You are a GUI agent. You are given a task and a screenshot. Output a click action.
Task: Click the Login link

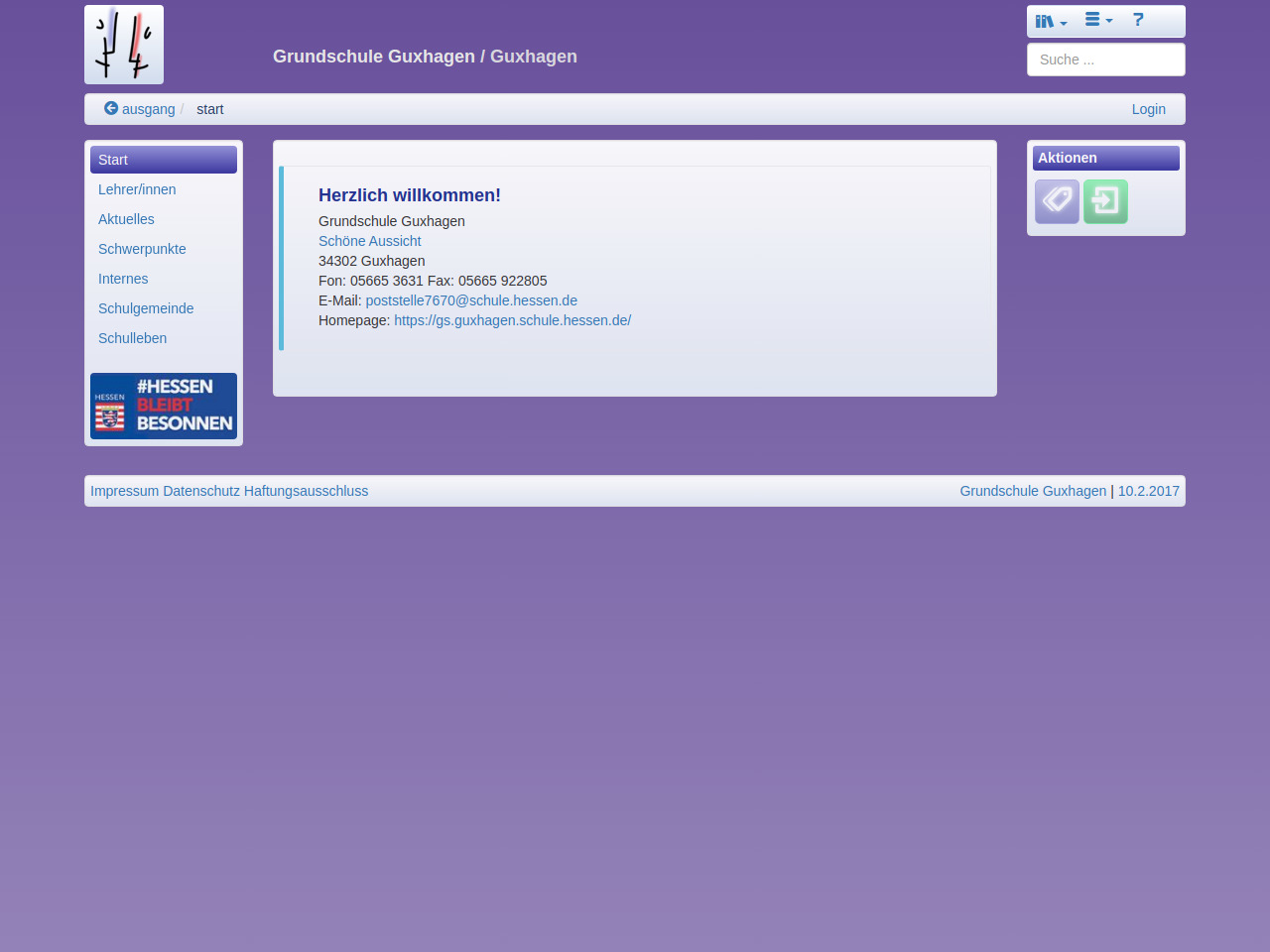pyautogui.click(x=1148, y=109)
